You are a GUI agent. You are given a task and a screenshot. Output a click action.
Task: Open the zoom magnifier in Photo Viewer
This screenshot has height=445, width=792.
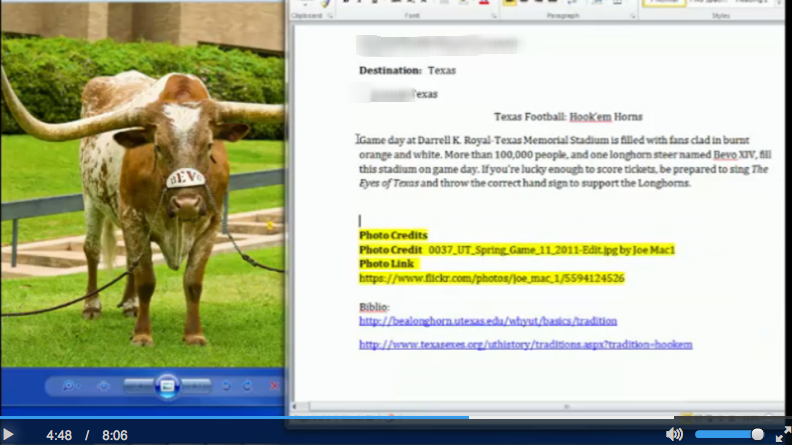(70, 386)
